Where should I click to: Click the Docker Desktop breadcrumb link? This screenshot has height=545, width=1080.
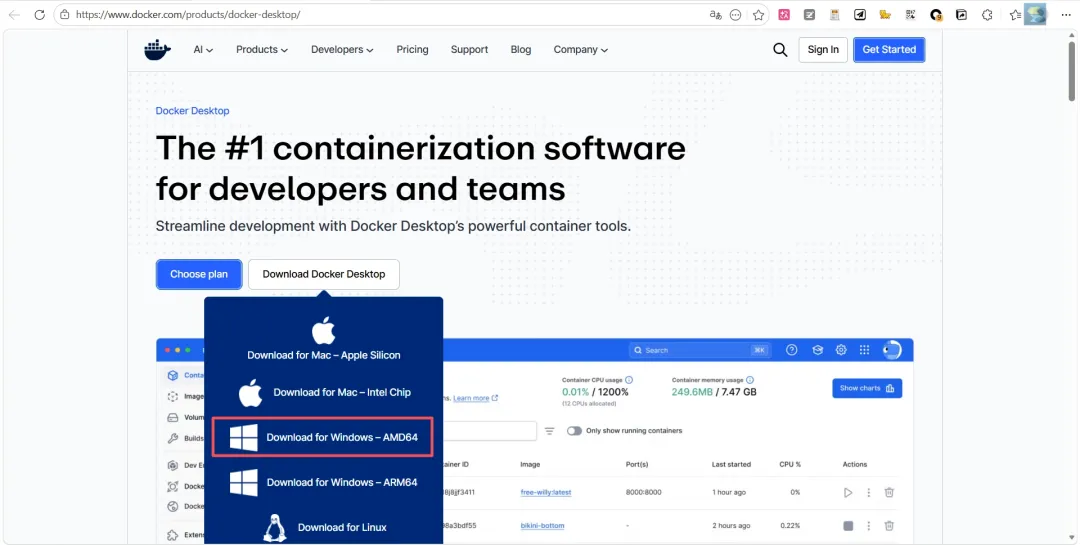coord(192,111)
